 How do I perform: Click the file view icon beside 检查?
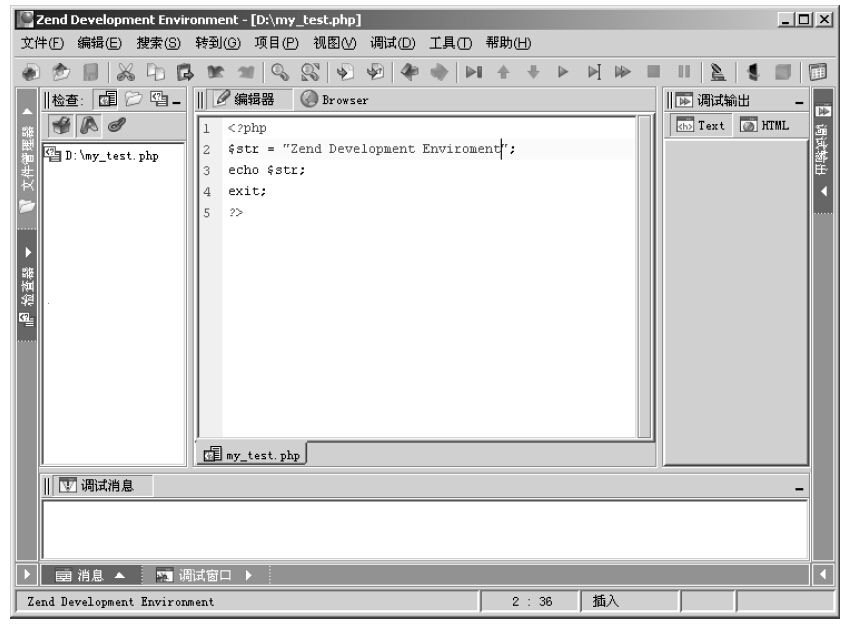(108, 99)
